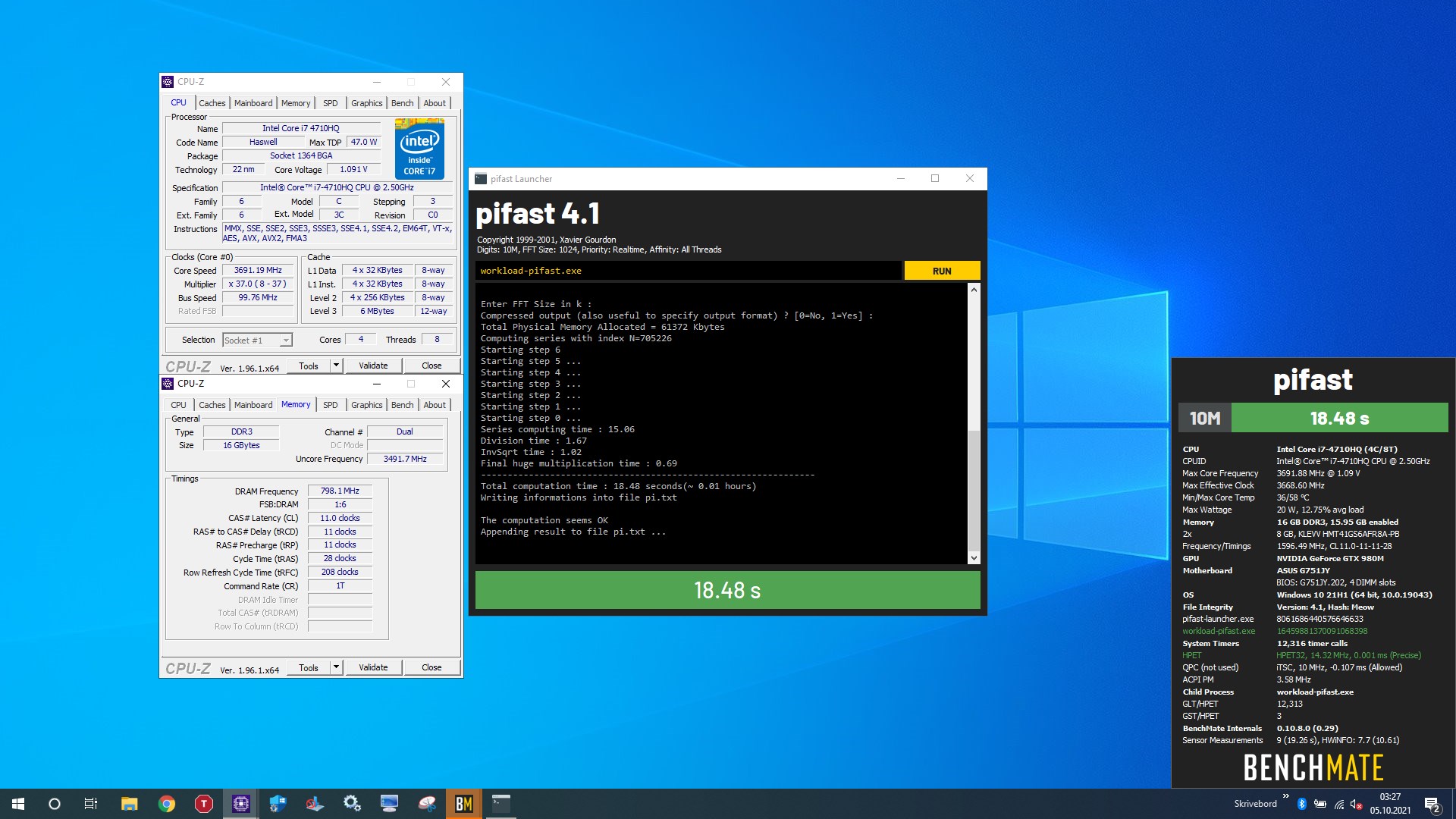Image resolution: width=1456 pixels, height=819 pixels.
Task: Open the Windows Start menu
Action: click(18, 804)
